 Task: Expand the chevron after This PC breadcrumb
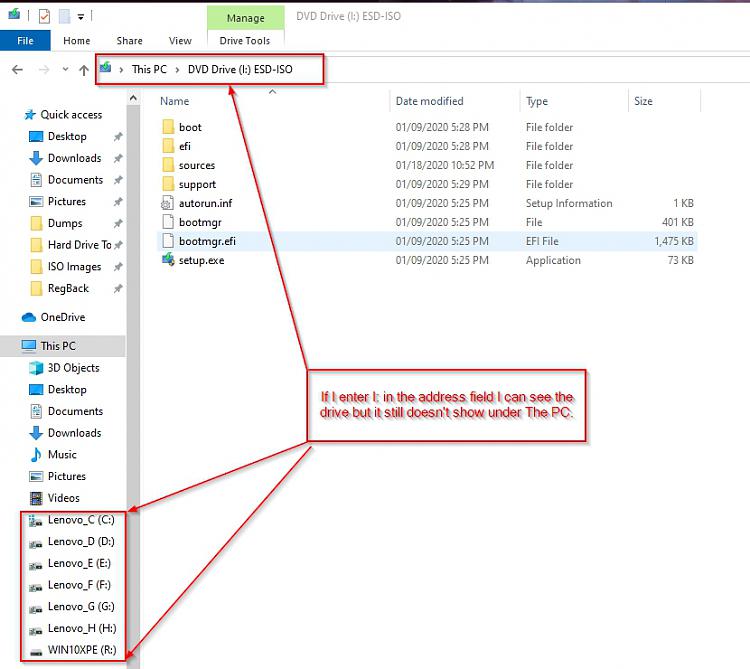click(x=177, y=70)
